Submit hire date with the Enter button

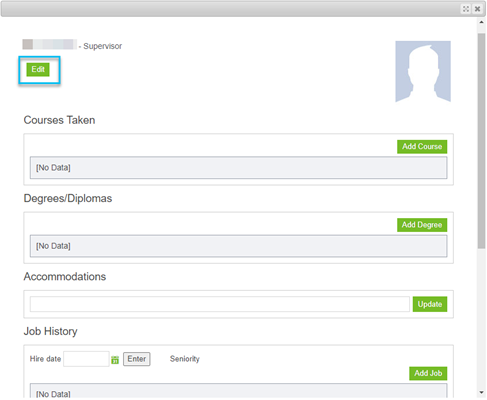coord(137,359)
